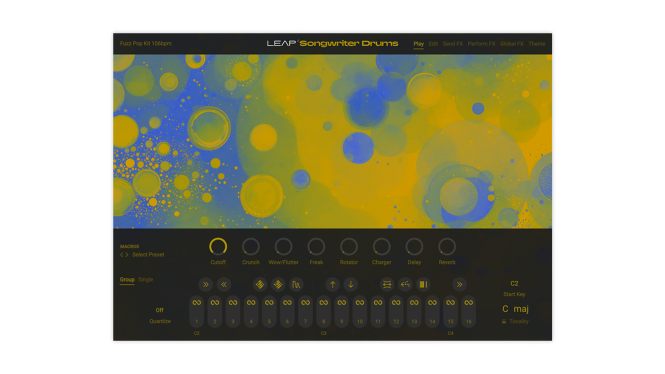
Task: Open the root note C selector
Action: pos(505,309)
